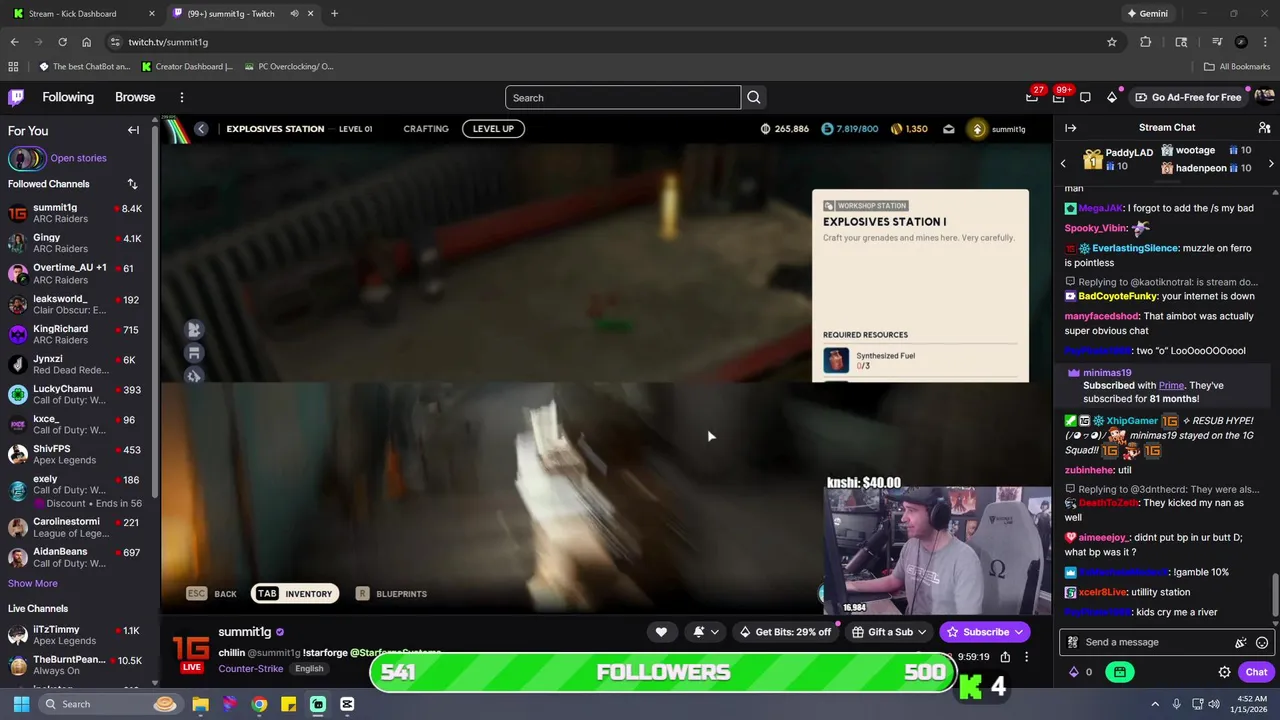Open the Twitch more-options menu next to Browse
Image resolution: width=1280 pixels, height=720 pixels.
182,97
